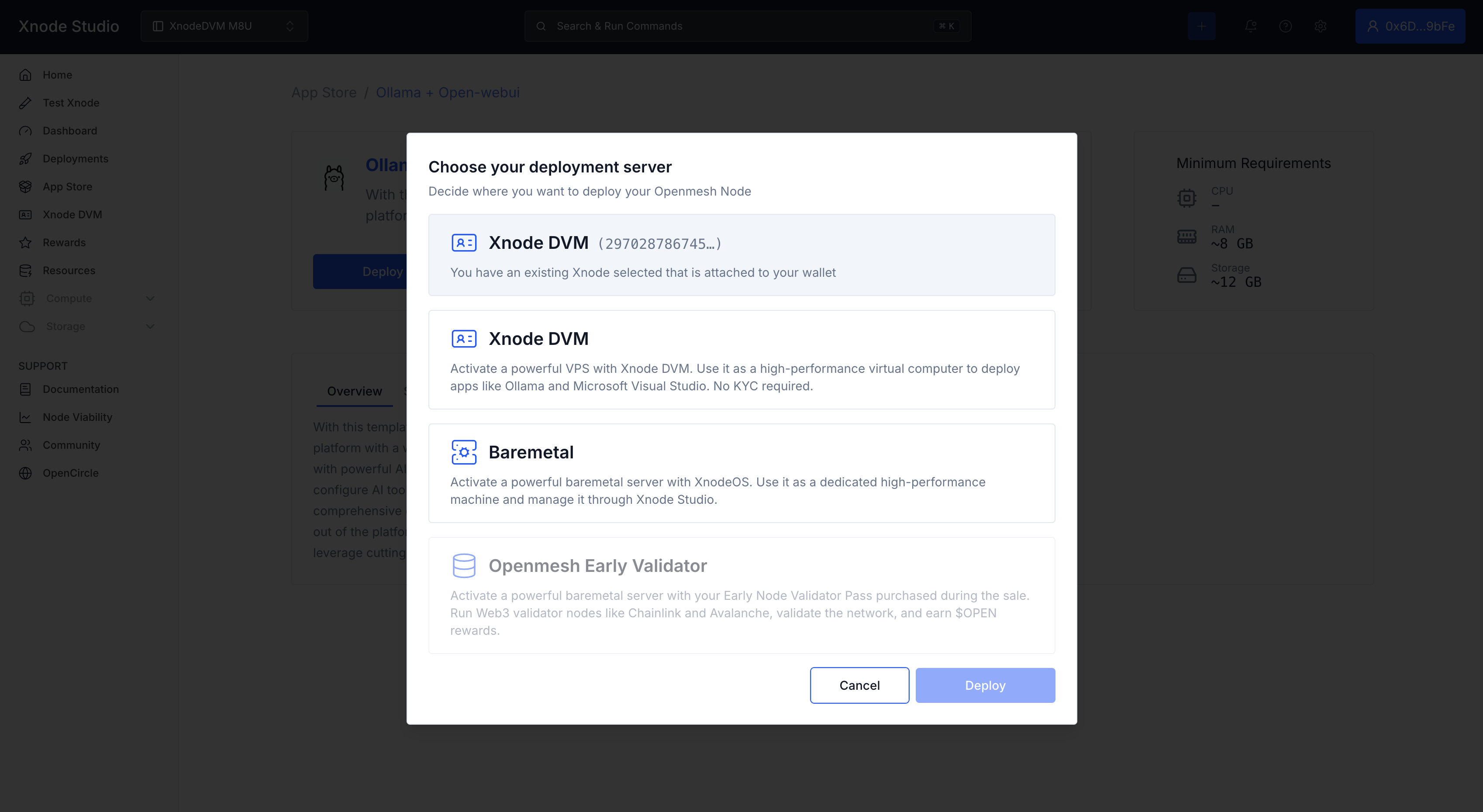The height and width of the screenshot is (812, 1483).
Task: Open App Store in the sidebar
Action: (x=67, y=186)
